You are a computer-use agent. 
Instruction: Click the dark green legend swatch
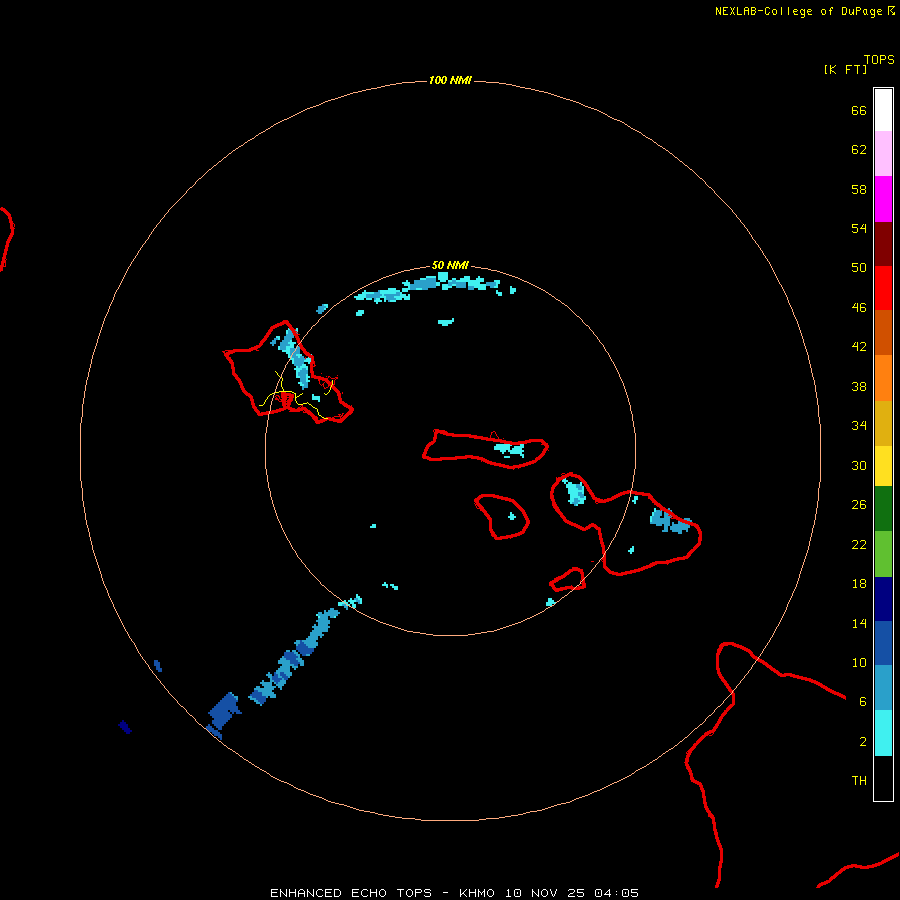883,509
